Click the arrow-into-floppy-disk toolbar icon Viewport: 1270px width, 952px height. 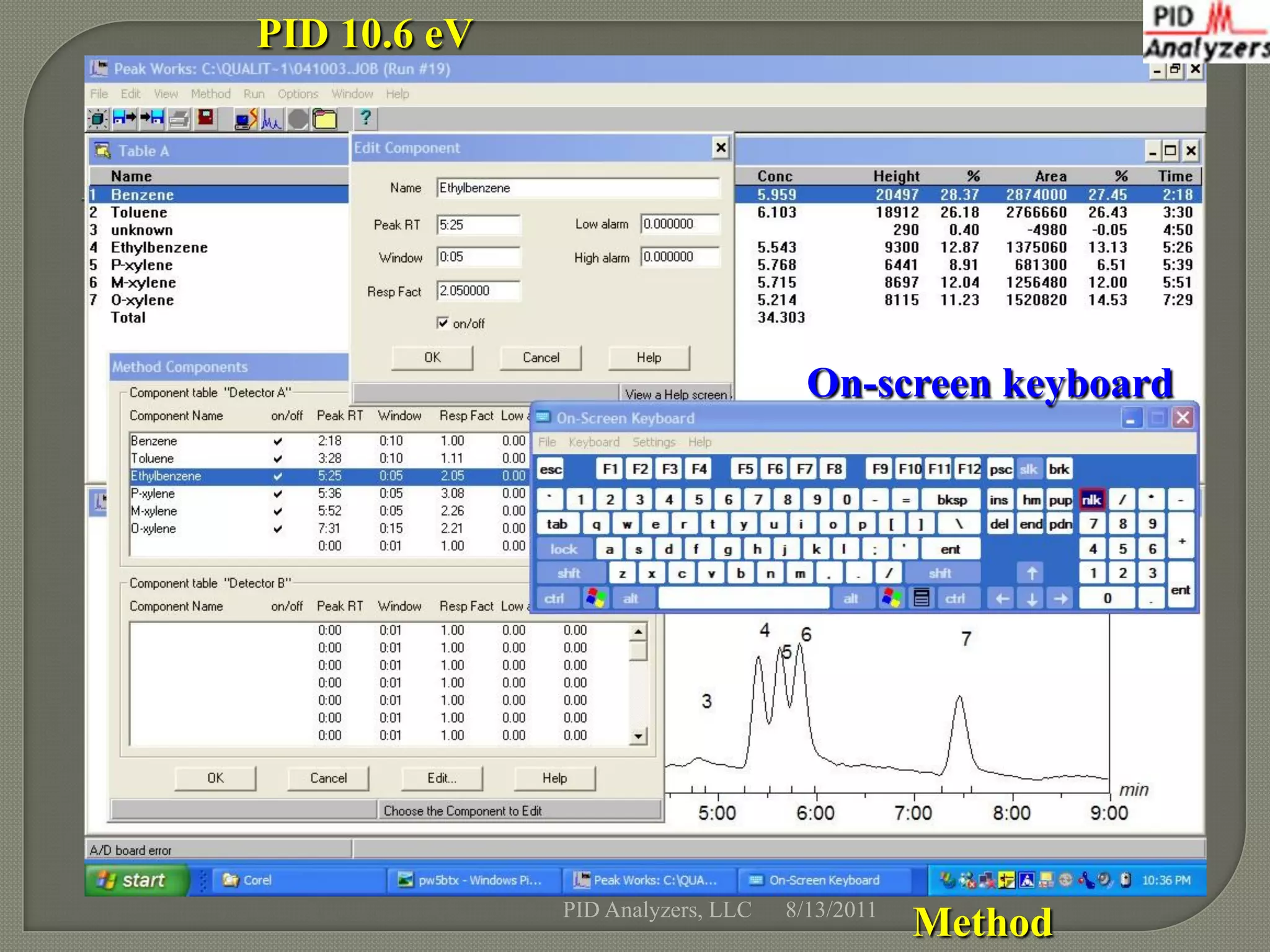click(152, 118)
